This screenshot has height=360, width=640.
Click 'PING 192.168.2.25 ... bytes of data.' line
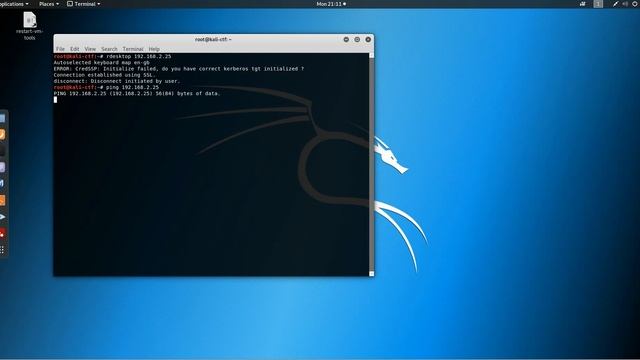click(x=137, y=93)
